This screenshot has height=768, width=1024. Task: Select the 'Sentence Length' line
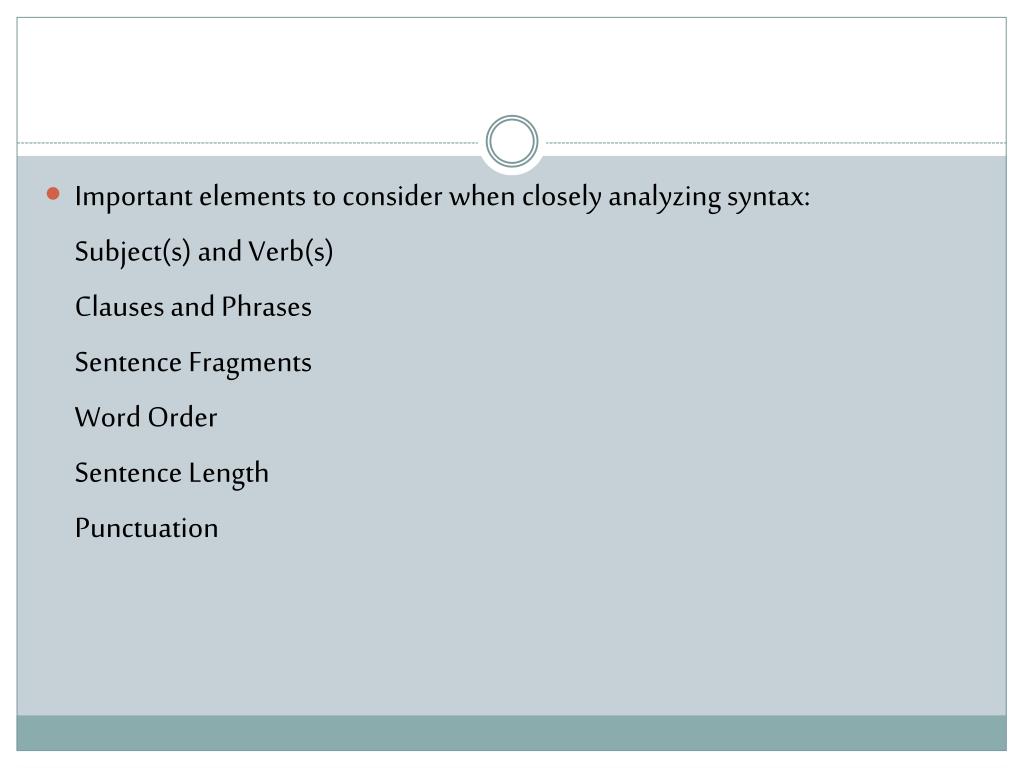pos(172,473)
